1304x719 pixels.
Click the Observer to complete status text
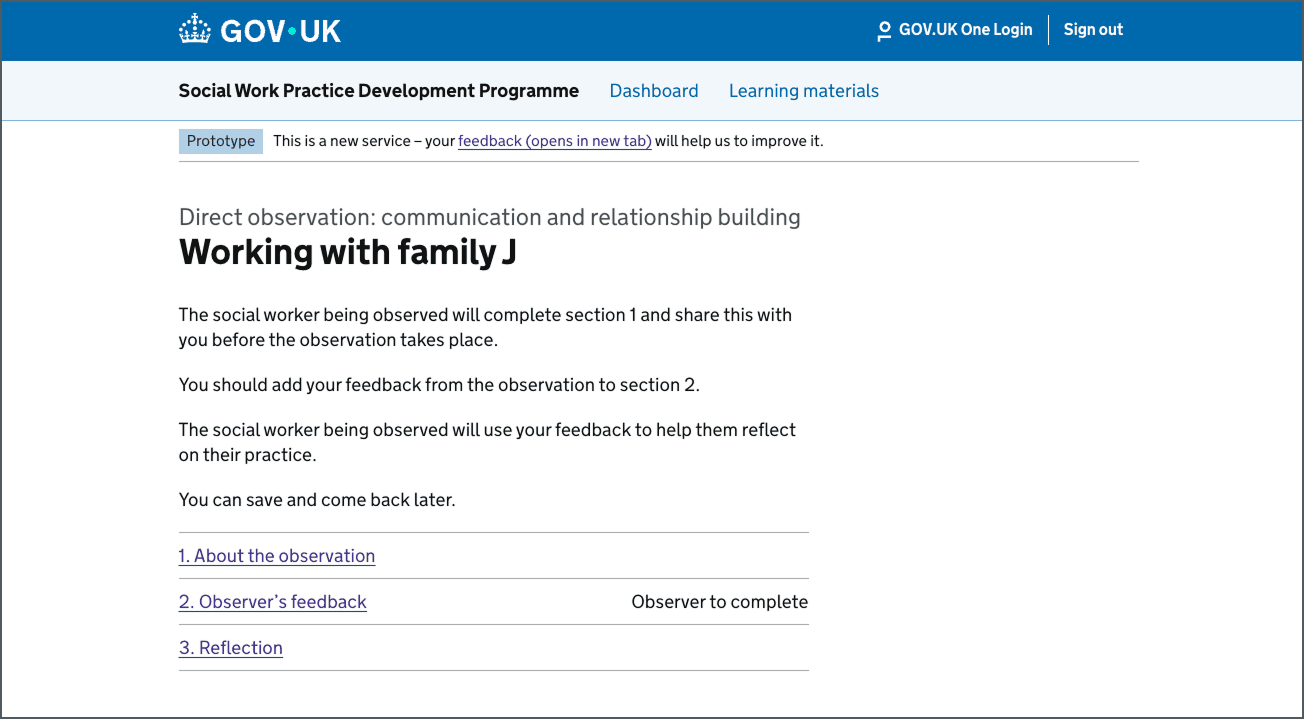719,601
